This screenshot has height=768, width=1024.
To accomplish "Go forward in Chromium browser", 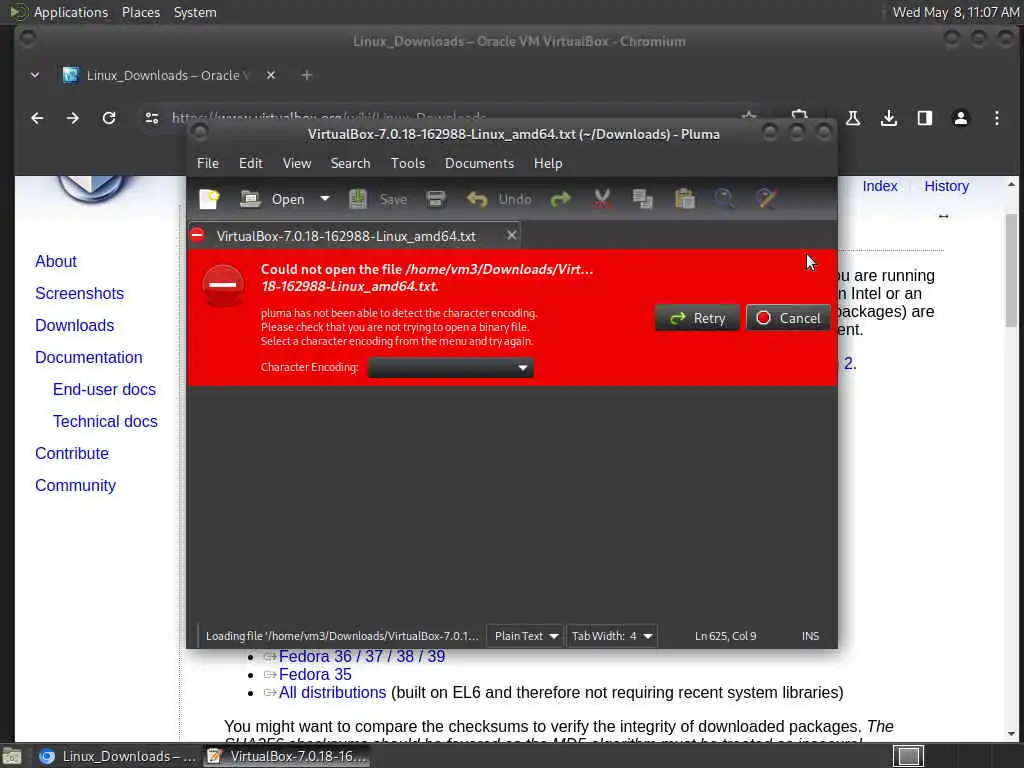I will pyautogui.click(x=72, y=118).
